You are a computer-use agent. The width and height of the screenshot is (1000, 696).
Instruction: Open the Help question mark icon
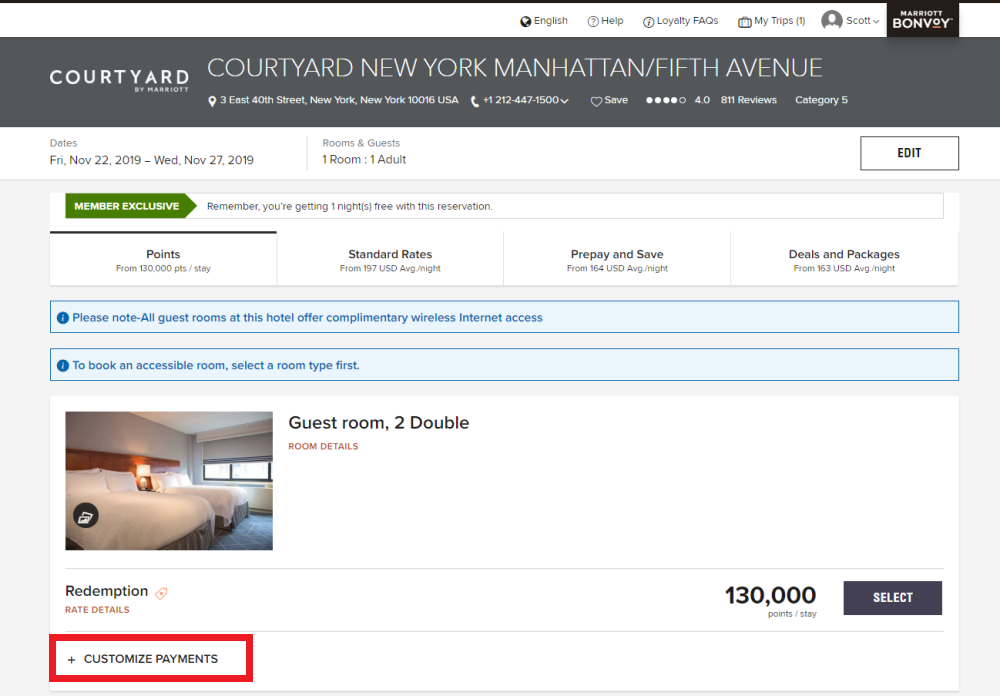592,22
